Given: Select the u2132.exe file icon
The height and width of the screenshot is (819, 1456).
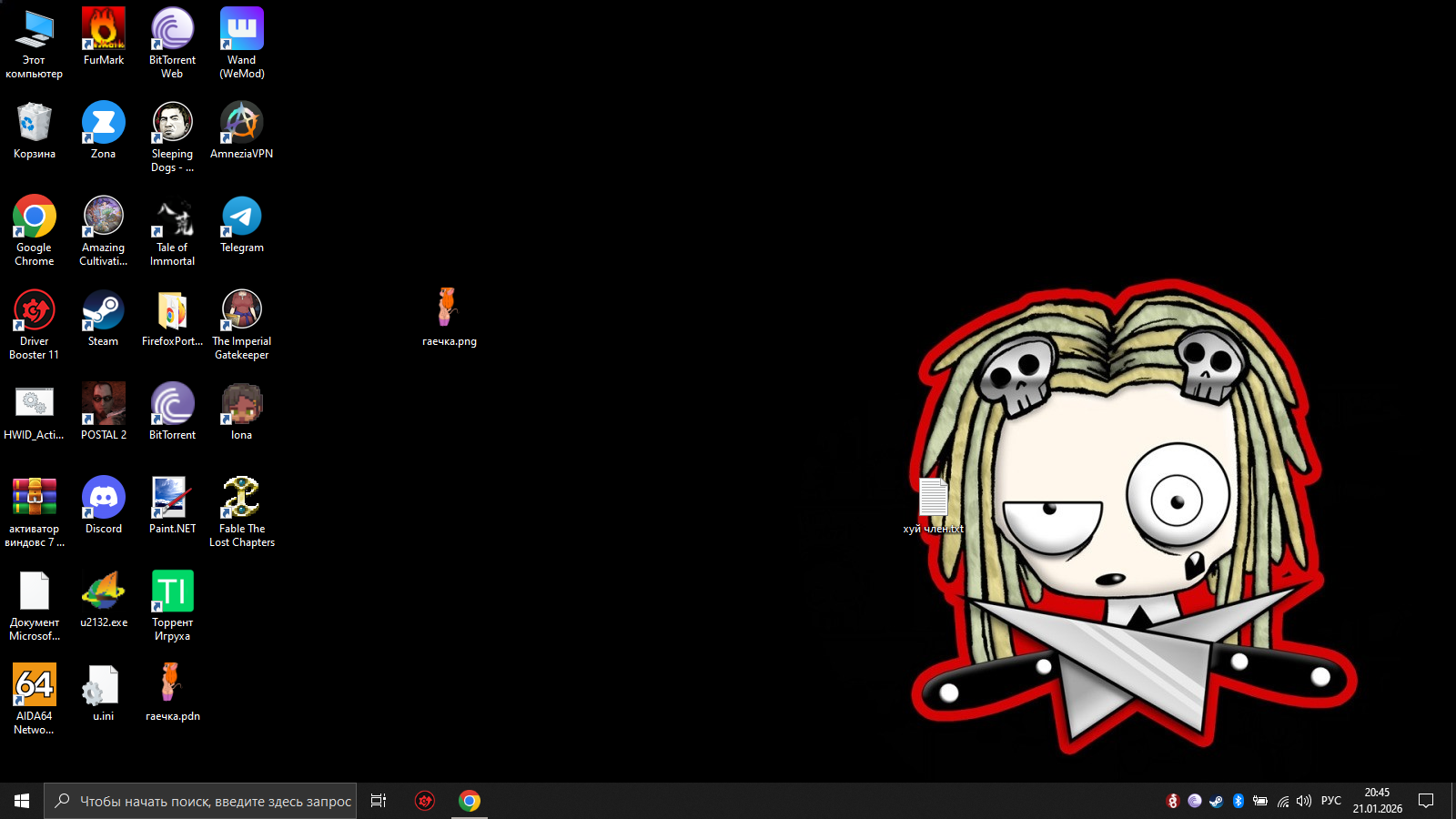Looking at the screenshot, I should point(104,599).
